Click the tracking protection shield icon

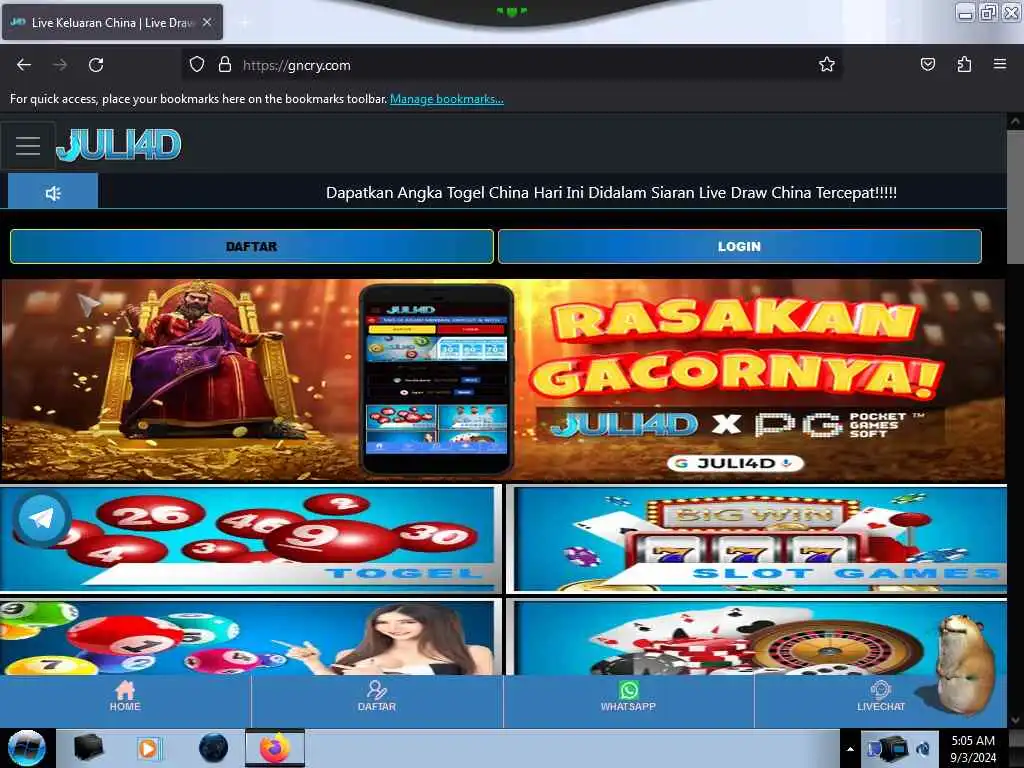[x=197, y=65]
